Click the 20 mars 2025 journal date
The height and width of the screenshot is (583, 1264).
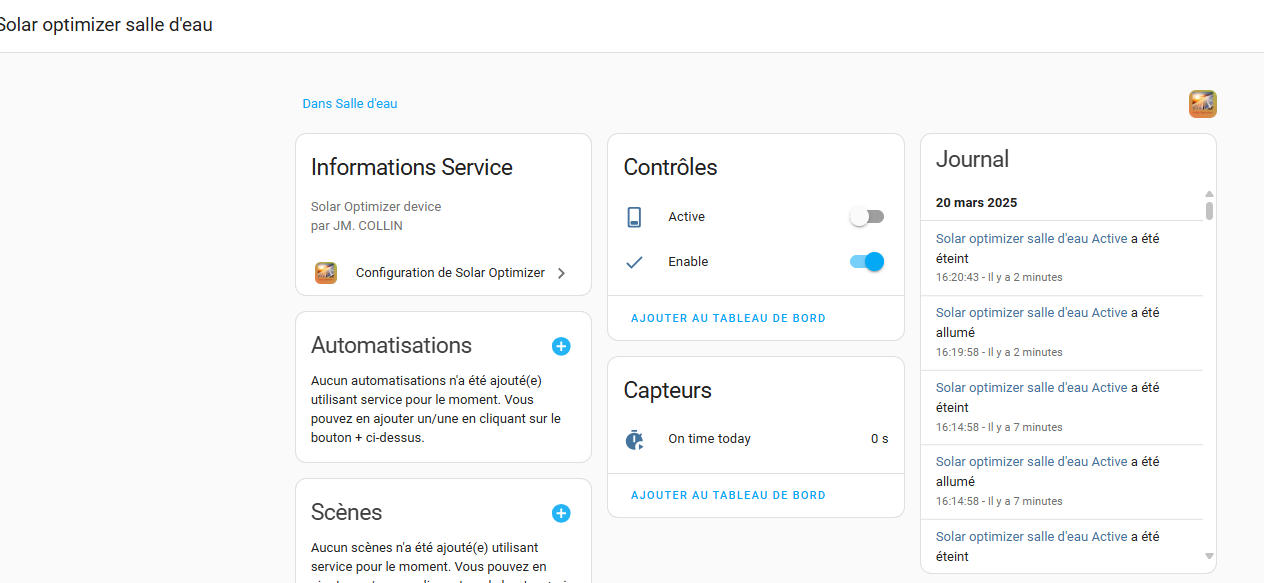pos(976,203)
